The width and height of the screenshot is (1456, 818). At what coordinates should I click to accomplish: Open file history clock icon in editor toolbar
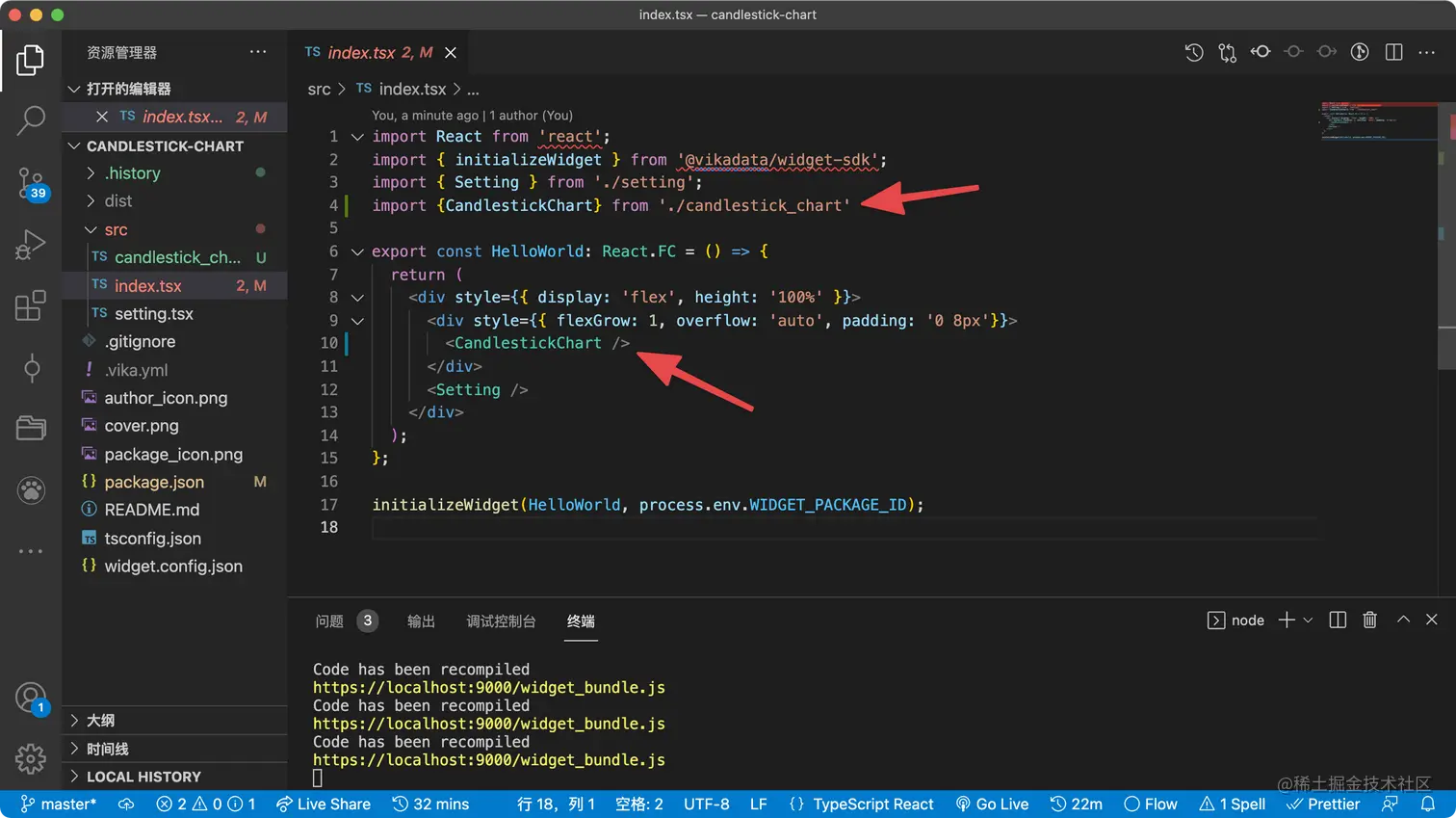pos(1194,53)
